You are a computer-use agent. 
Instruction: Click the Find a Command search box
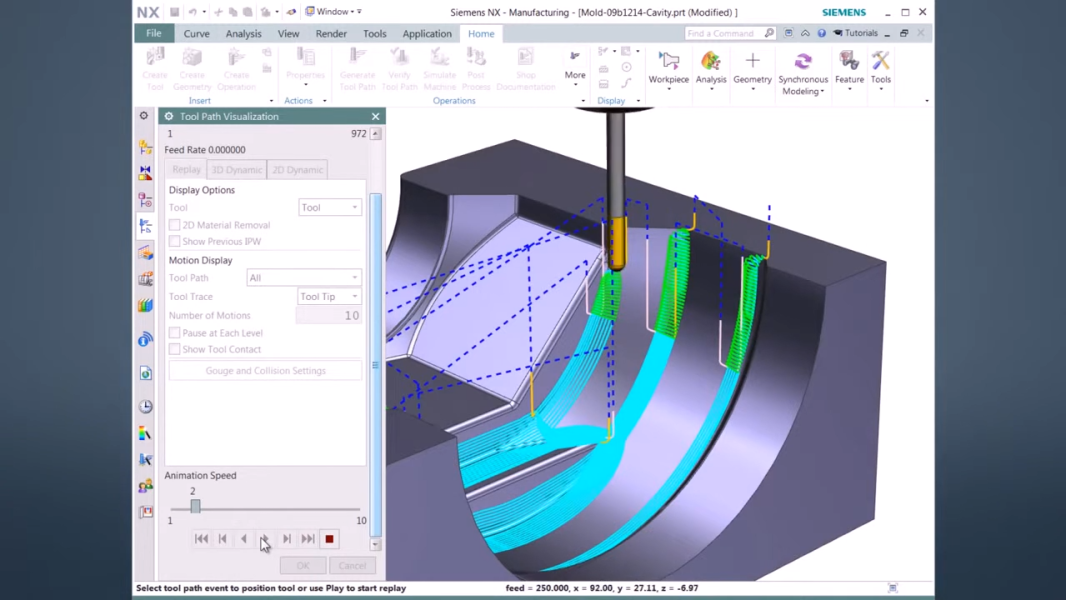point(729,33)
